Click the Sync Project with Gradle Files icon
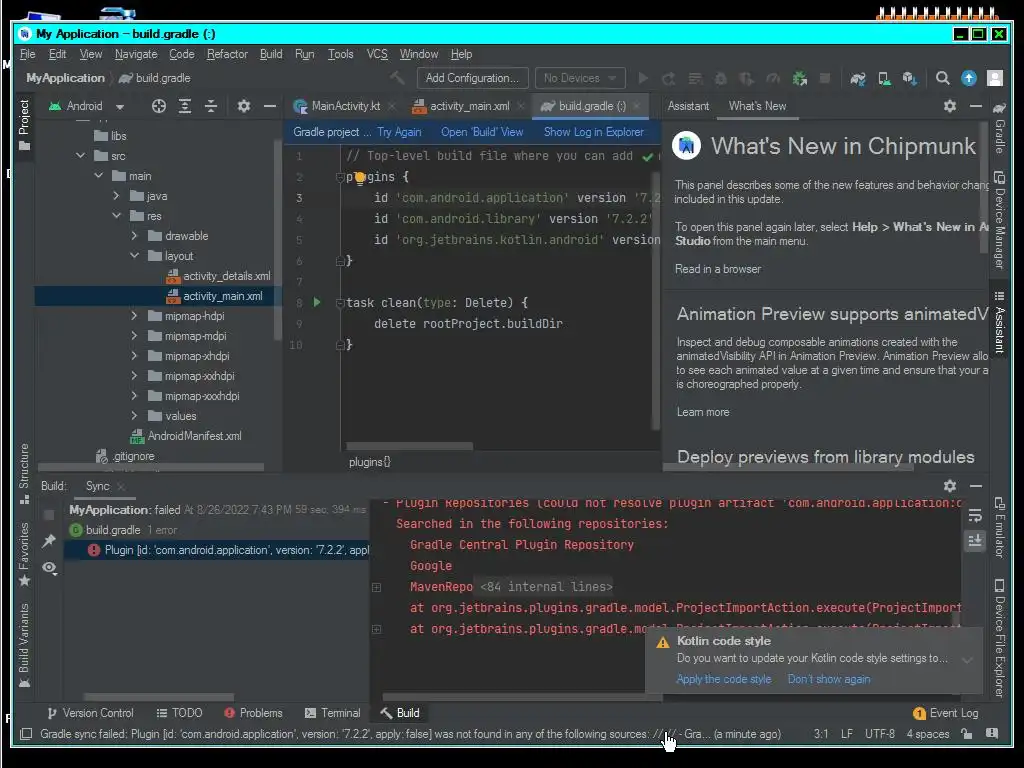The image size is (1024, 768). click(x=857, y=78)
